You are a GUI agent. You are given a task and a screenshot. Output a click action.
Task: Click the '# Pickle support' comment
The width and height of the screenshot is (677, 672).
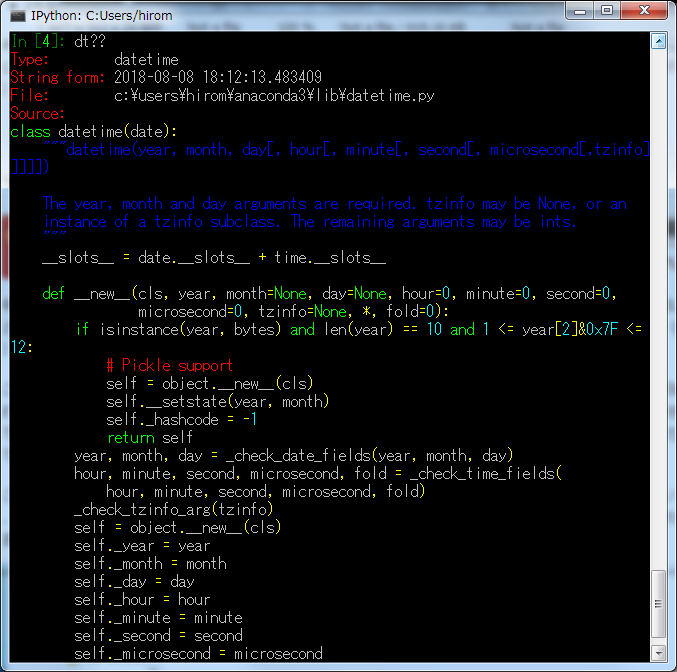point(170,365)
